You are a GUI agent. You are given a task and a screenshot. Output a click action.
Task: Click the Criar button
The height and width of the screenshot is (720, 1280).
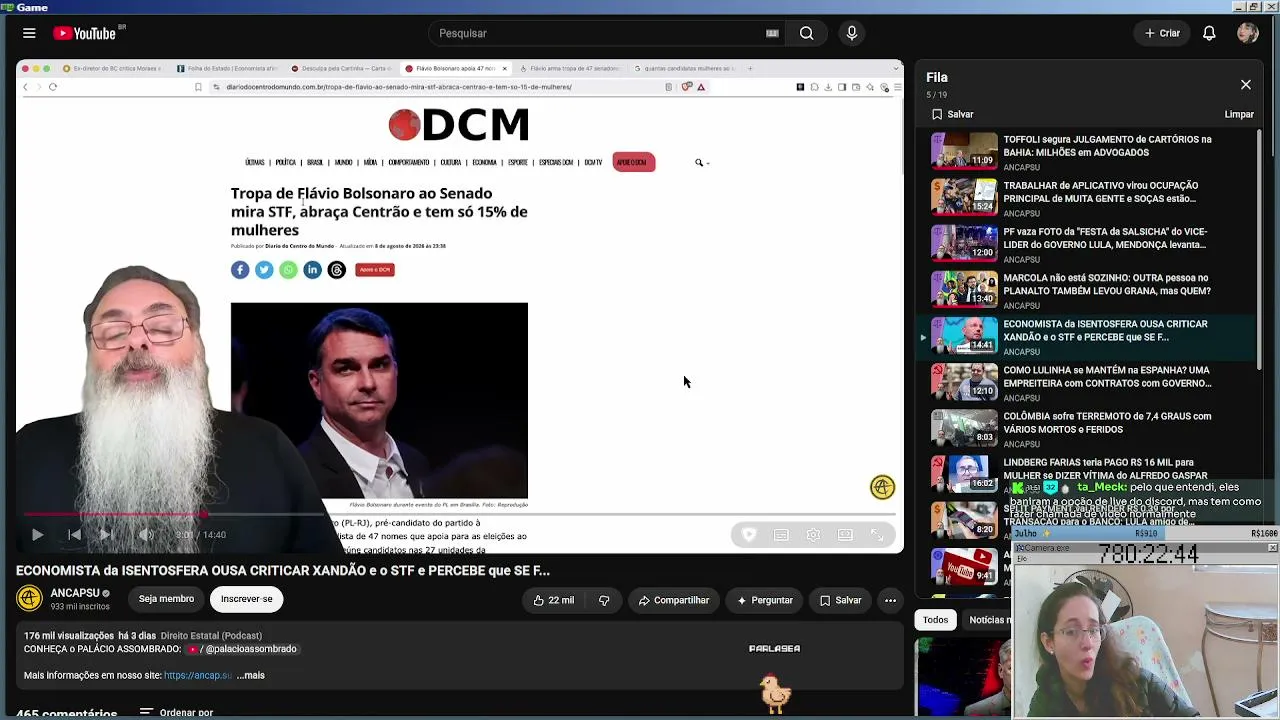pos(1163,33)
